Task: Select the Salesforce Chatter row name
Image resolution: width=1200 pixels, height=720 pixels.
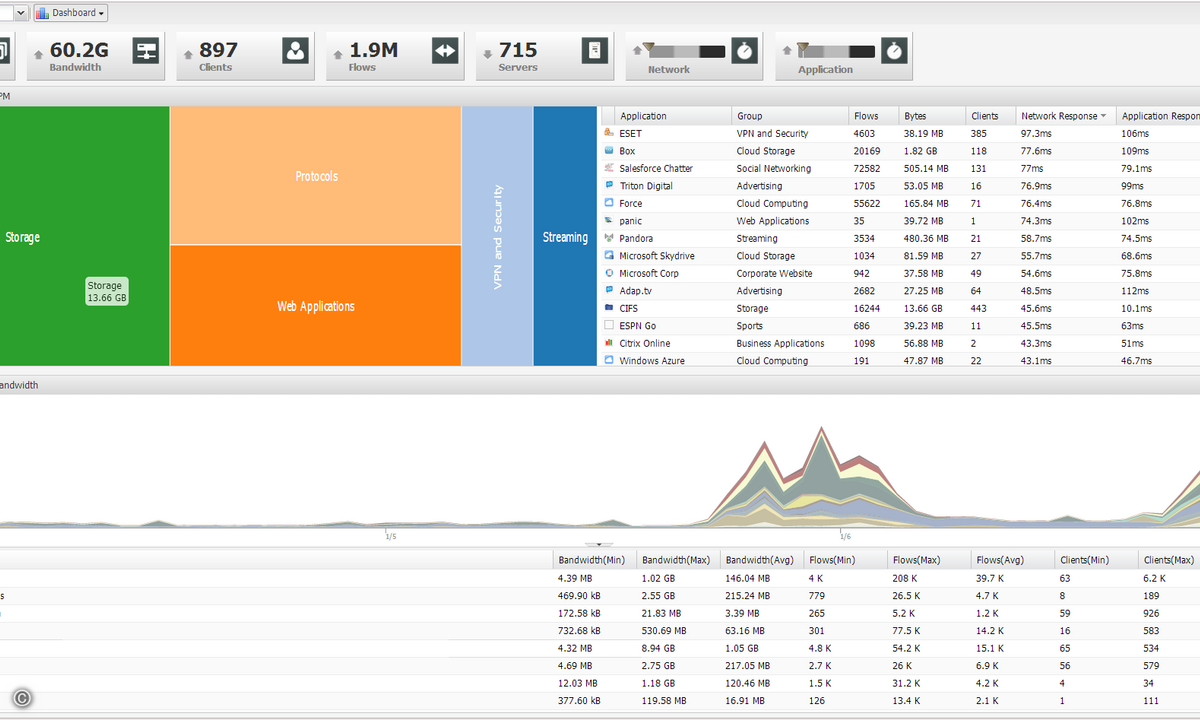Action: pos(656,168)
